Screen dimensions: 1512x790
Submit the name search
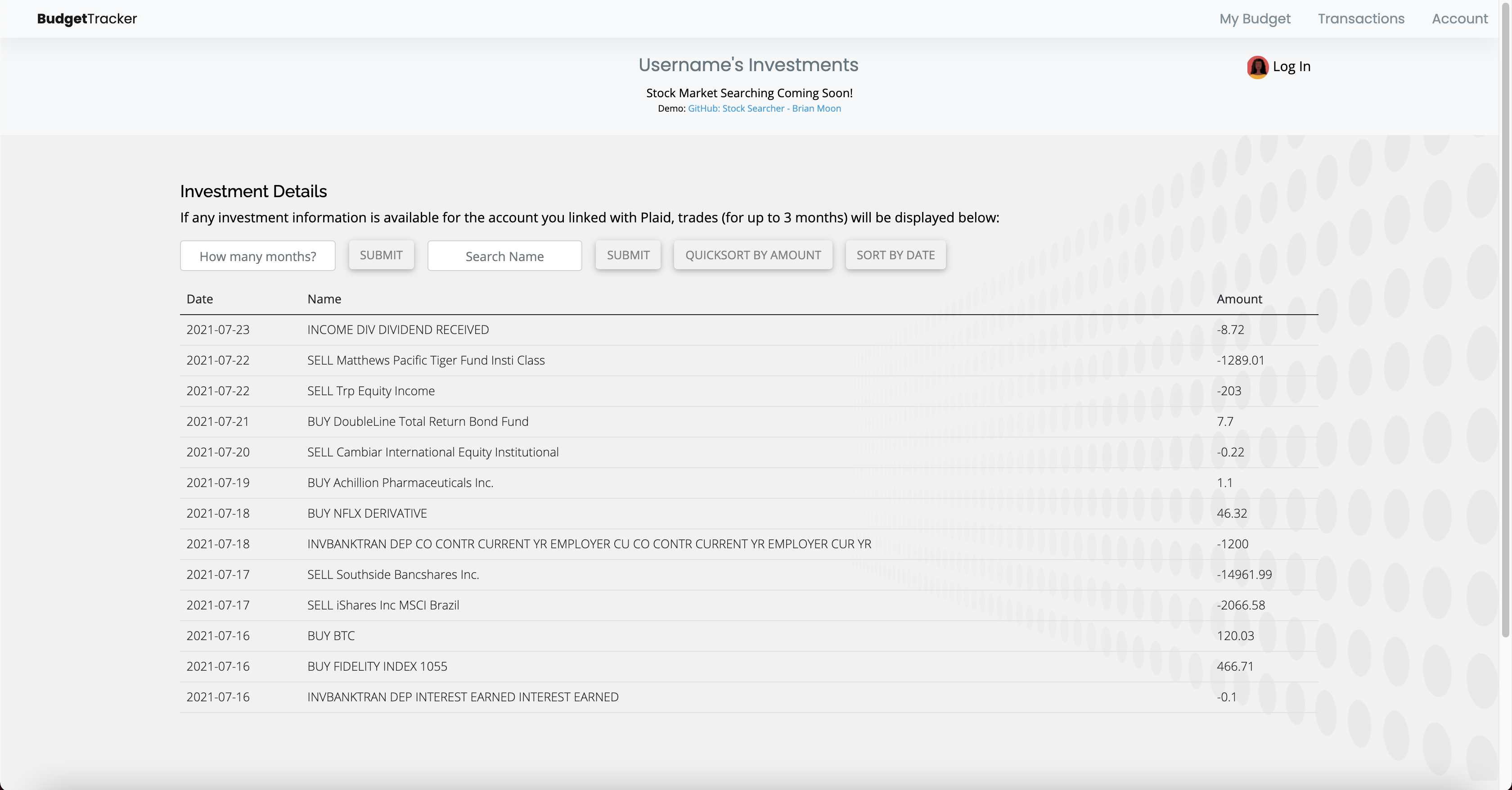coord(628,255)
